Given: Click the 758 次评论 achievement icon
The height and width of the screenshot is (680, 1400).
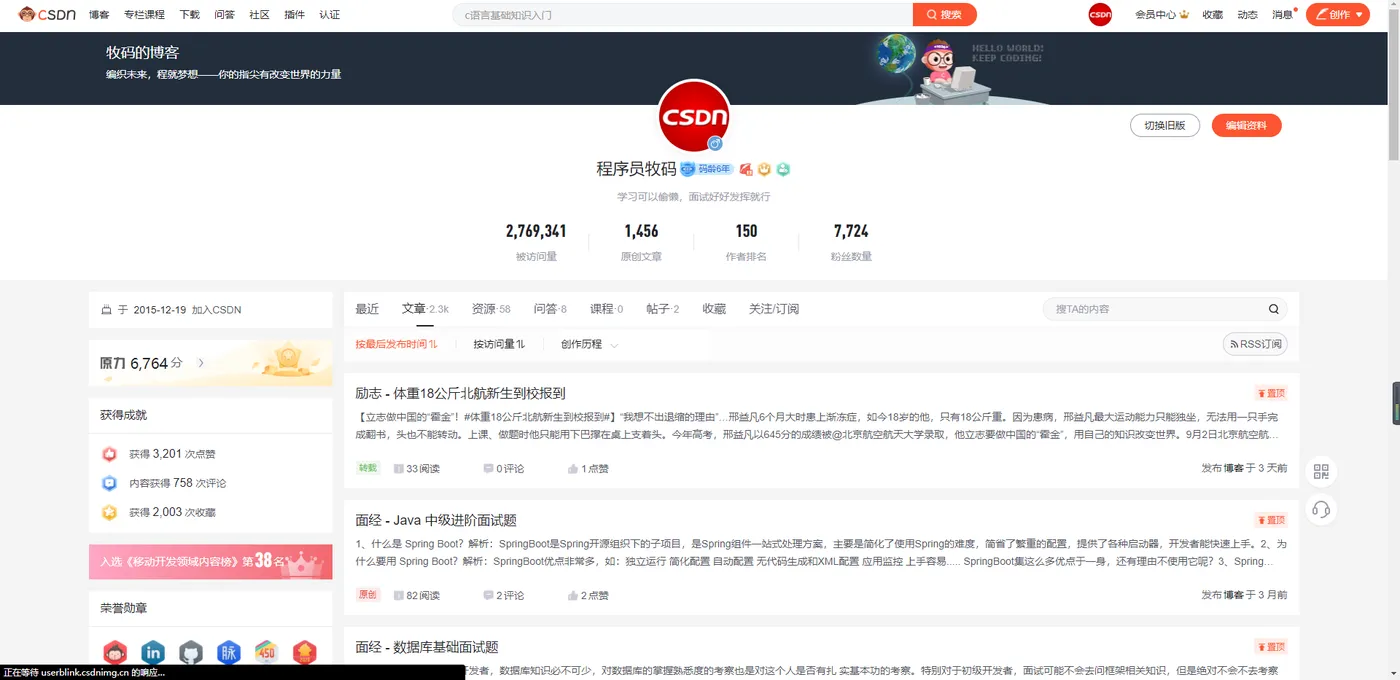Looking at the screenshot, I should (x=110, y=483).
